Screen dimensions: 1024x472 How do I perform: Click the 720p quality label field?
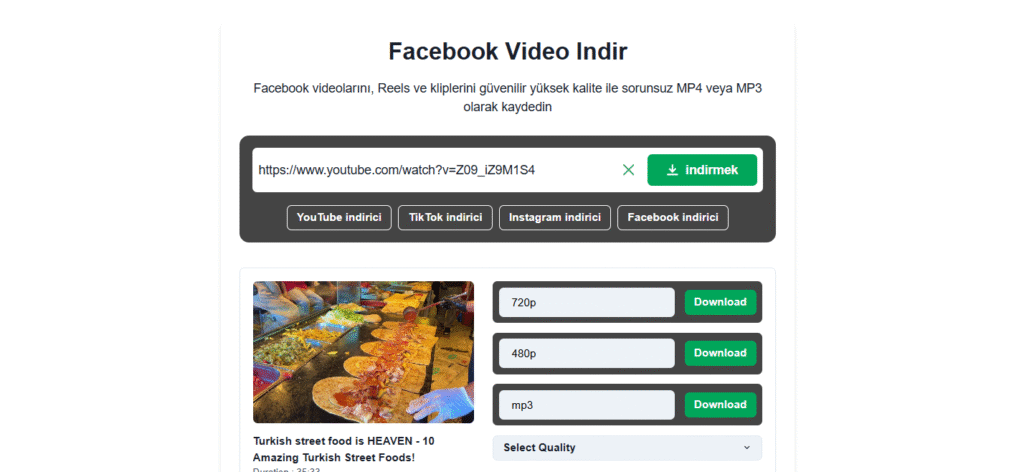point(586,302)
